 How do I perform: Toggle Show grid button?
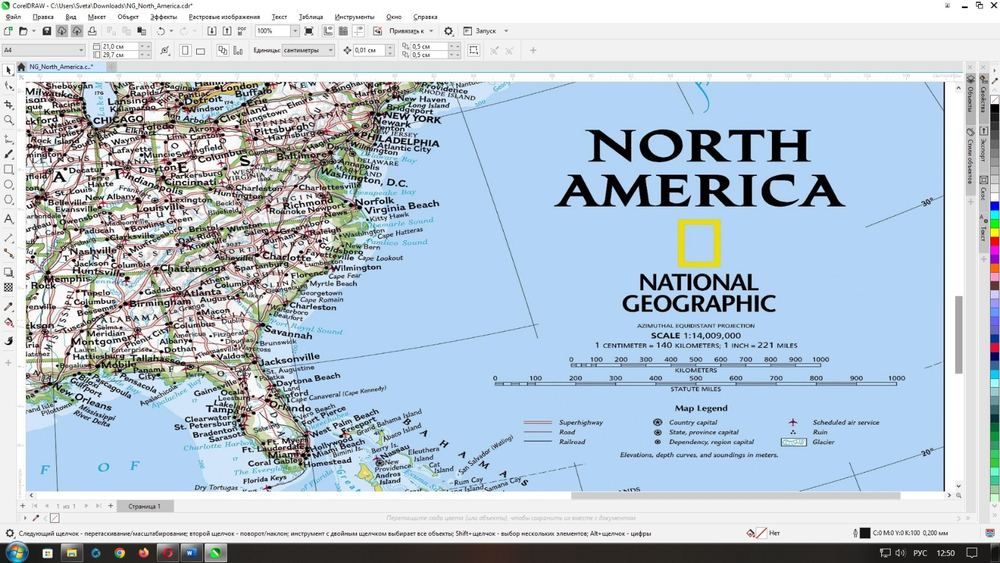pyautogui.click(x=343, y=31)
